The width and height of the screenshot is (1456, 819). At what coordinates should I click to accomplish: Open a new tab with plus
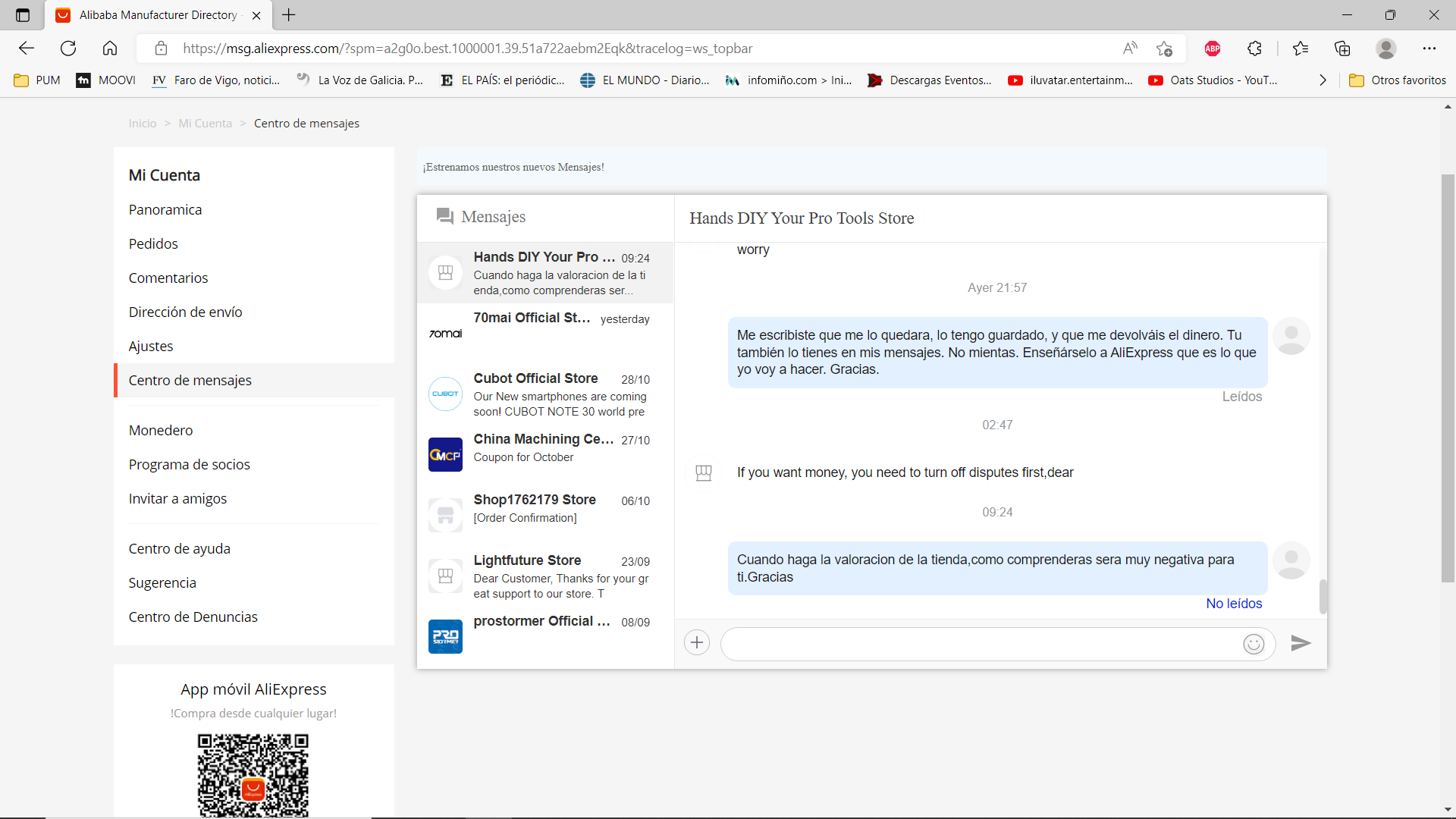tap(289, 15)
